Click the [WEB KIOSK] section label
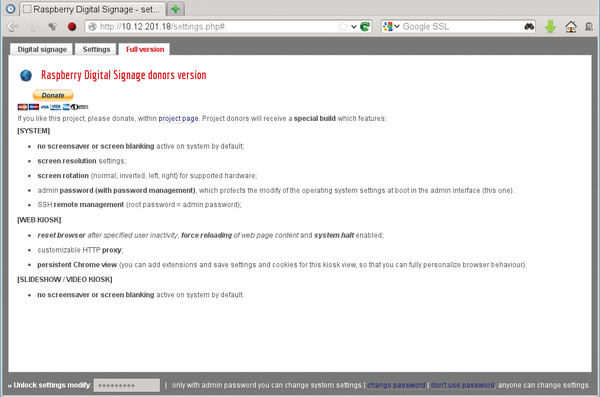 pyautogui.click(x=39, y=220)
